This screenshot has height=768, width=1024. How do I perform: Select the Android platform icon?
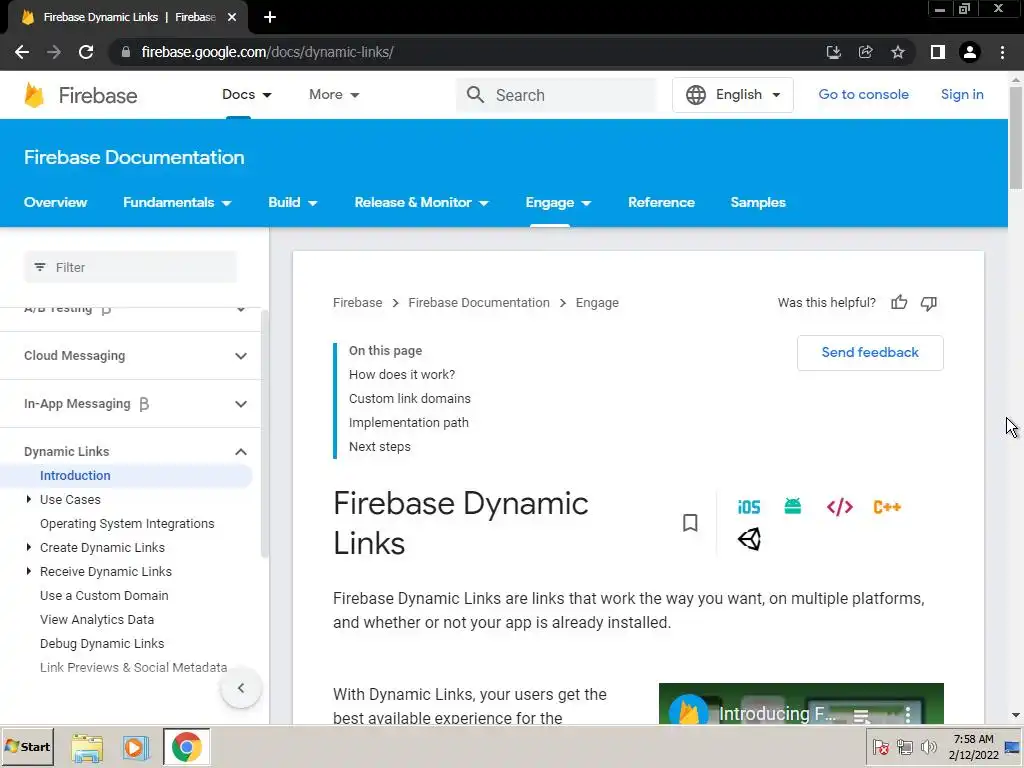tap(793, 506)
